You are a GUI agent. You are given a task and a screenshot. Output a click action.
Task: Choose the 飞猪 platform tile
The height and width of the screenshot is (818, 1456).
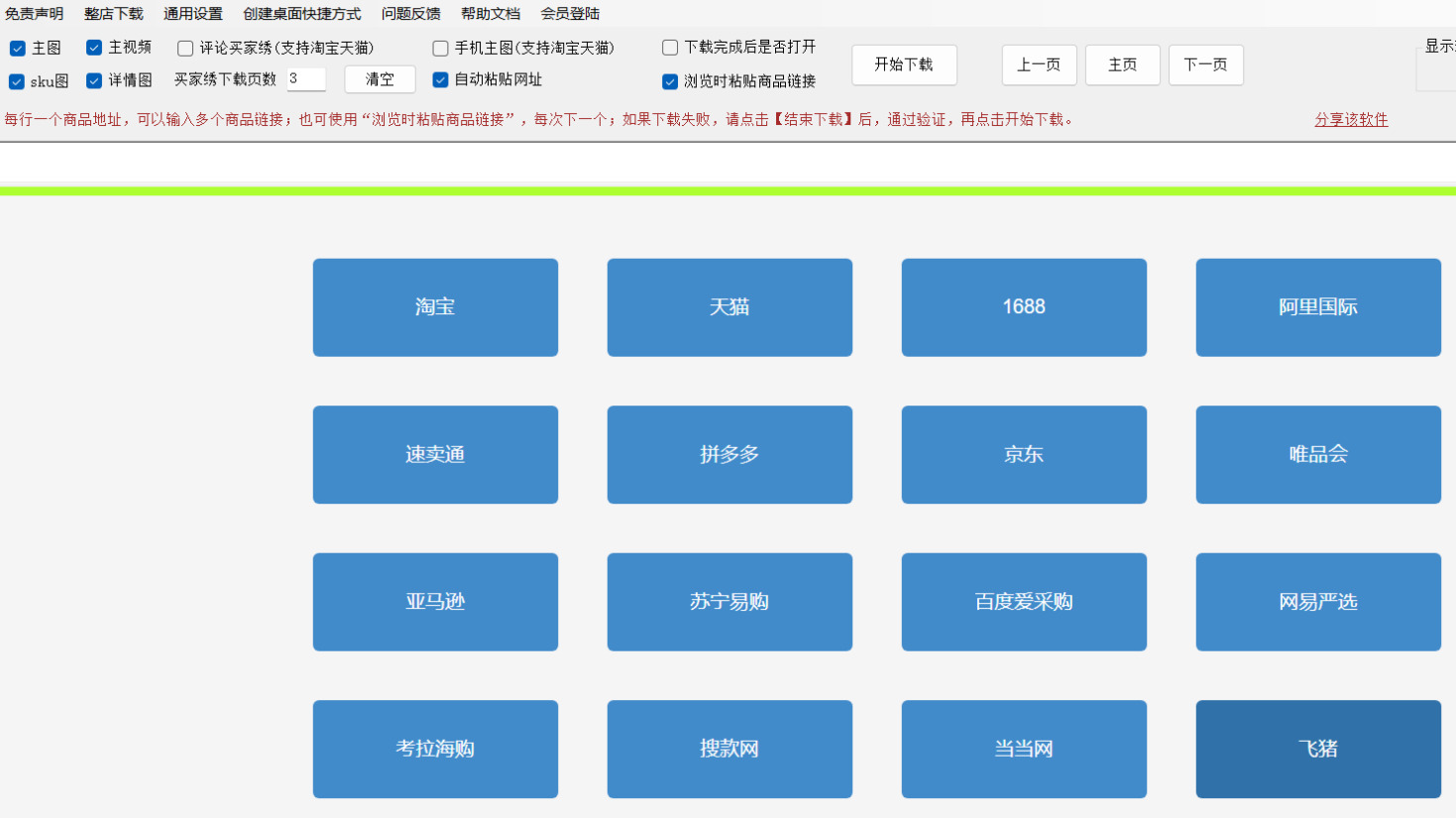[1318, 750]
